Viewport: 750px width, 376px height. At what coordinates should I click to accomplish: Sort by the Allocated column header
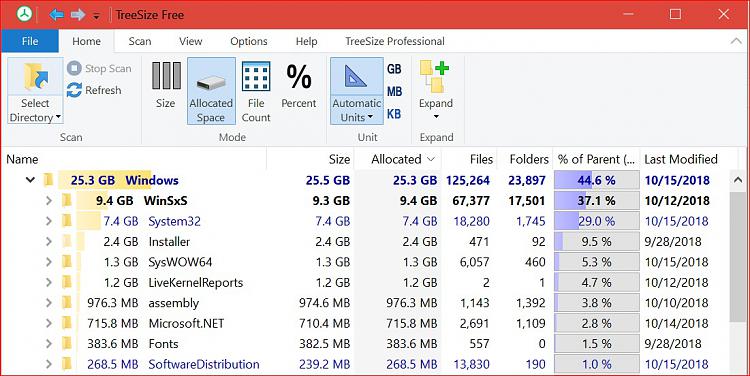[398, 159]
